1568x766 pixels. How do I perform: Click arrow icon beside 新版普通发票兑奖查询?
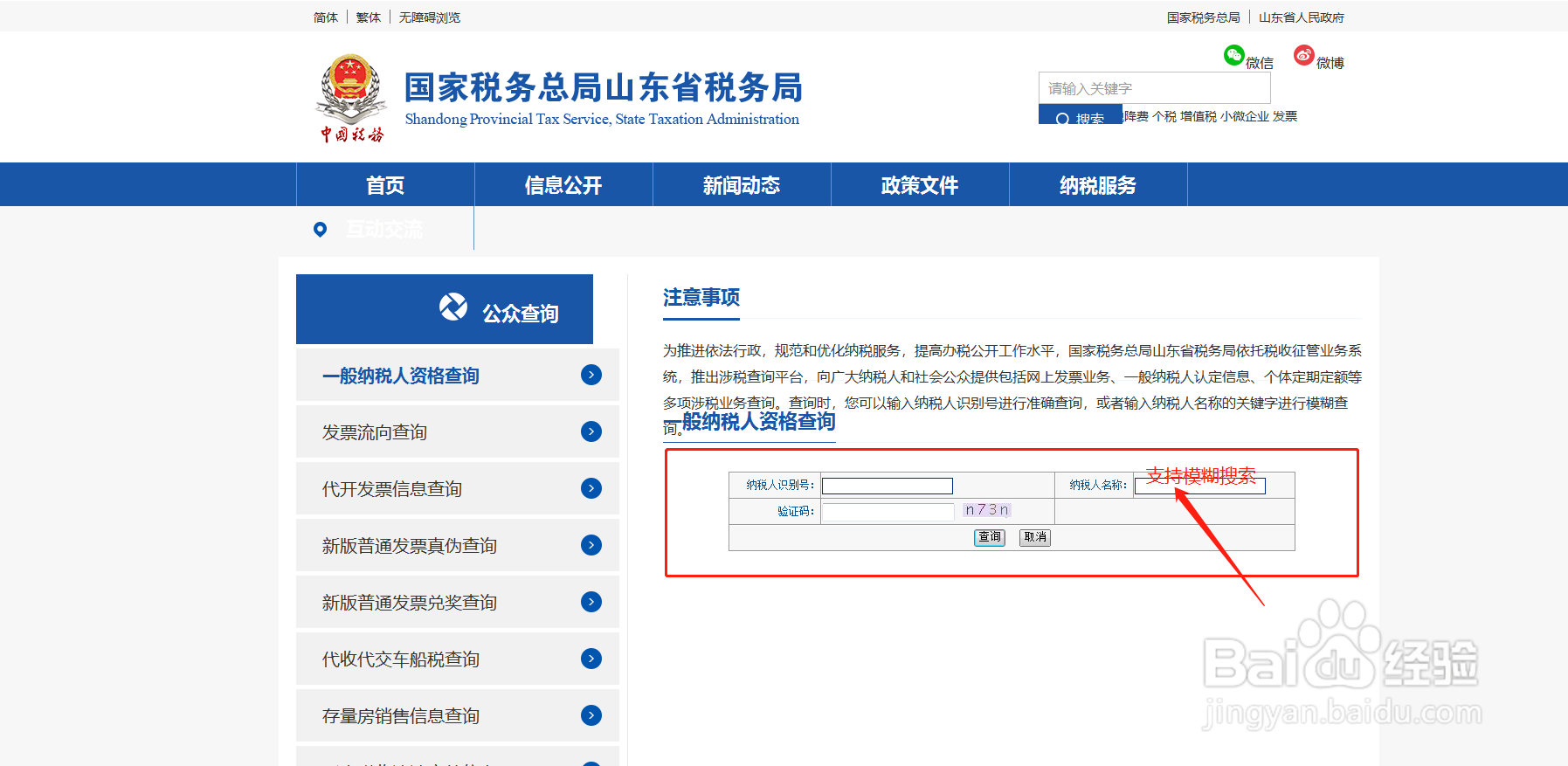coord(591,602)
